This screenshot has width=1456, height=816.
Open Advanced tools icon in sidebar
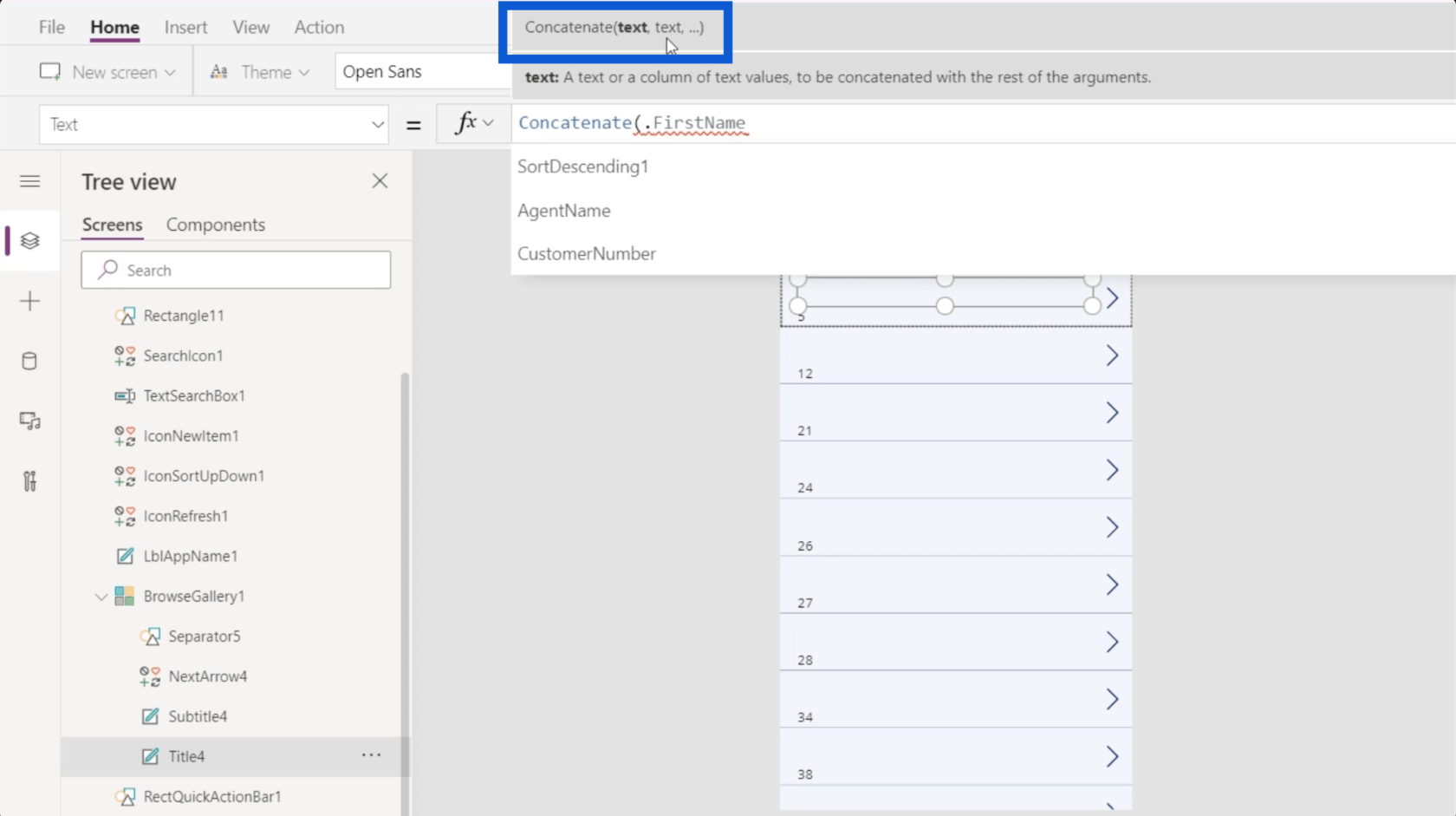pos(29,481)
